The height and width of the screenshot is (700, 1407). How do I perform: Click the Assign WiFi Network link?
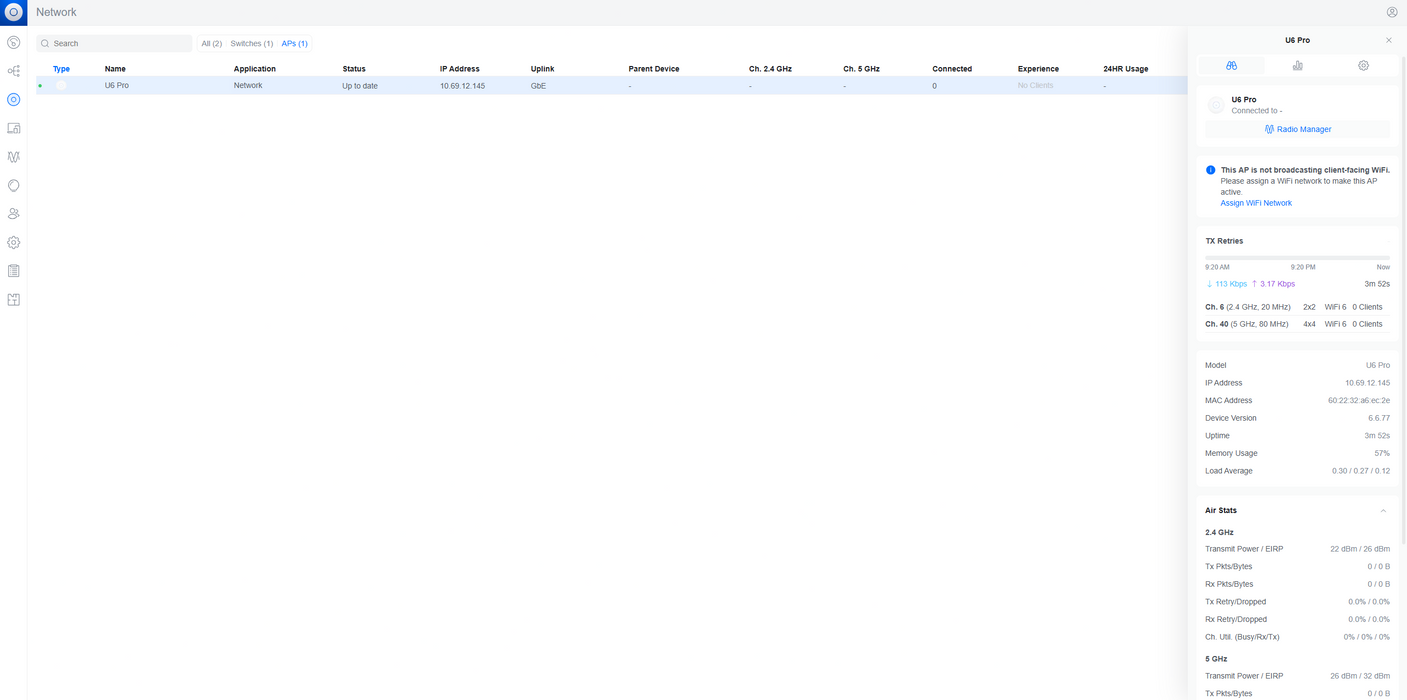click(x=1256, y=203)
